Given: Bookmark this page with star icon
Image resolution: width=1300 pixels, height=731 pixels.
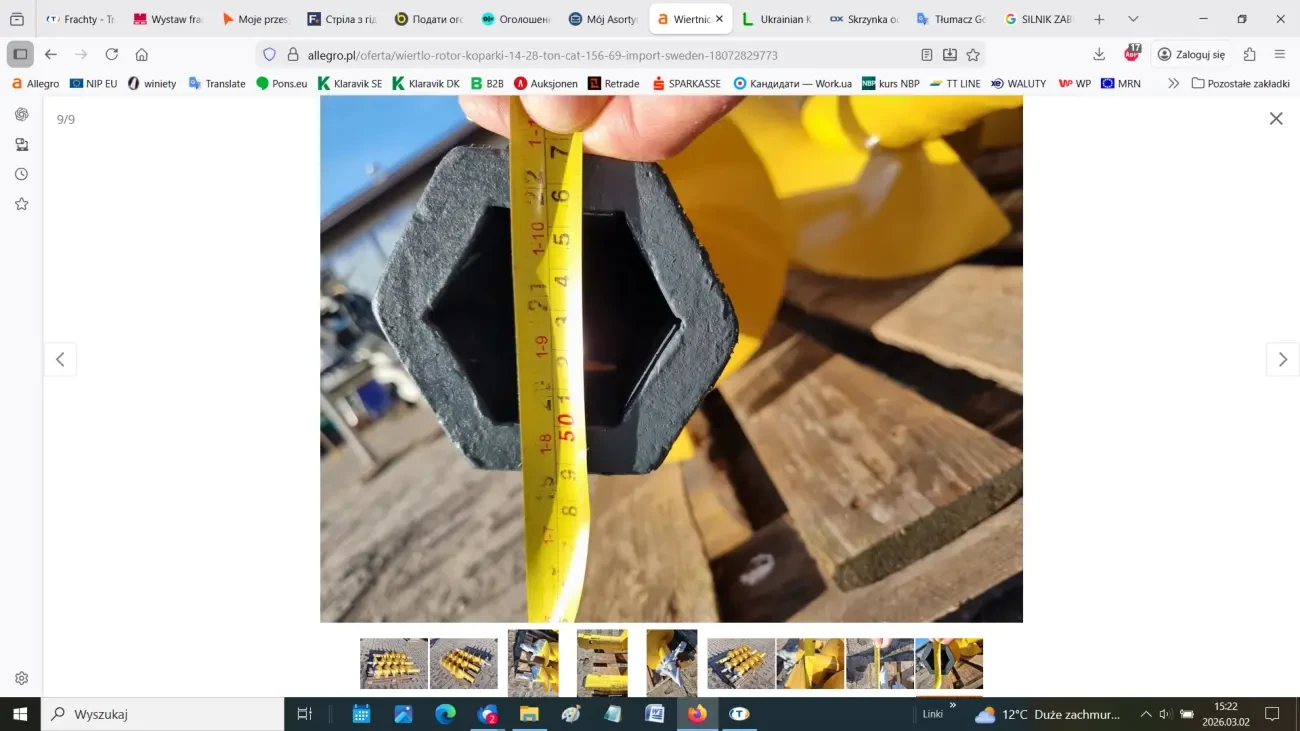Looking at the screenshot, I should pyautogui.click(x=973, y=55).
